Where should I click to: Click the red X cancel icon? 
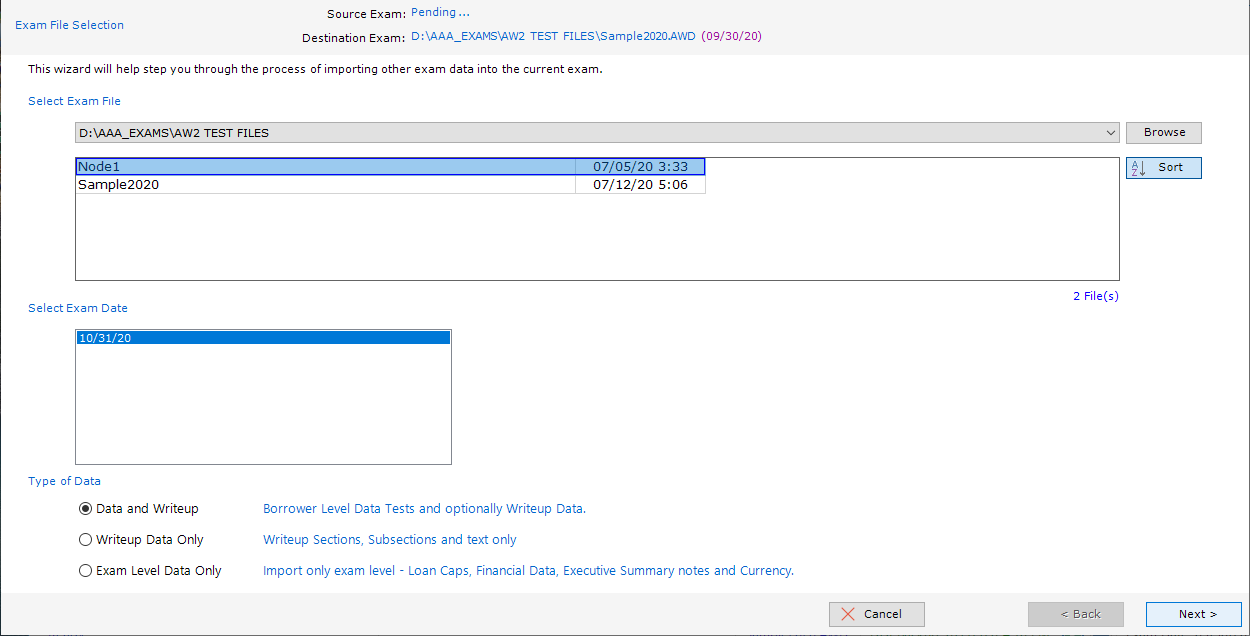(x=848, y=614)
